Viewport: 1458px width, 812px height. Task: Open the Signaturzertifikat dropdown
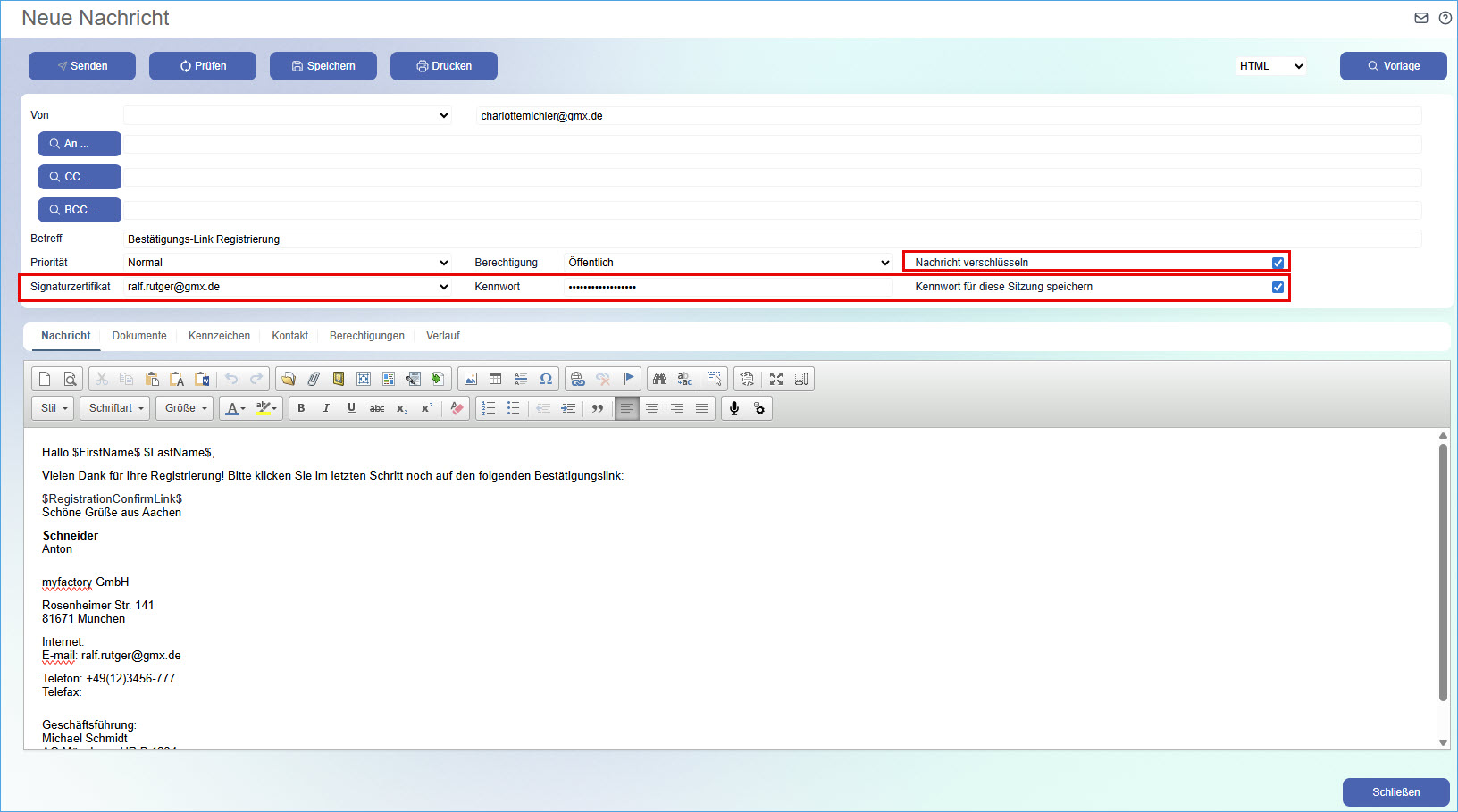[x=288, y=287]
